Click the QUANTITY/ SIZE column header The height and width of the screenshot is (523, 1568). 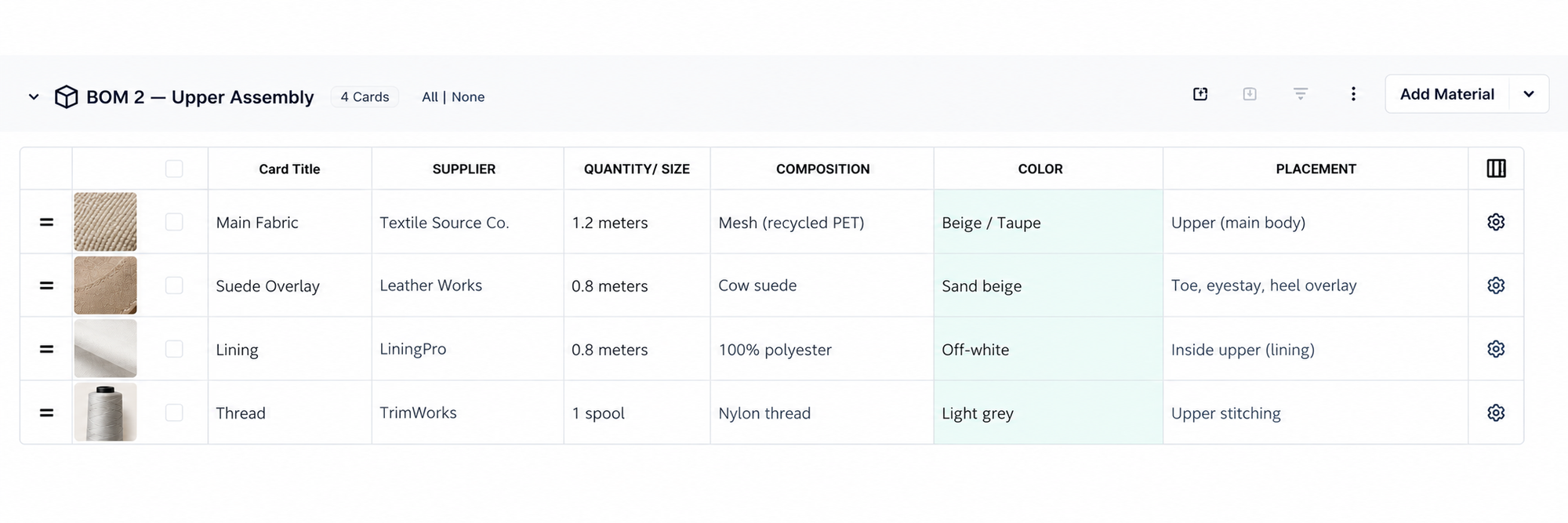(637, 169)
